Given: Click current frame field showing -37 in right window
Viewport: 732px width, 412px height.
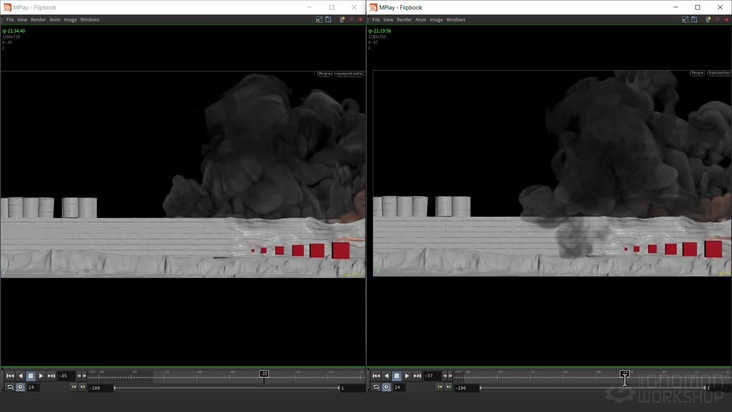Looking at the screenshot, I should (x=433, y=376).
